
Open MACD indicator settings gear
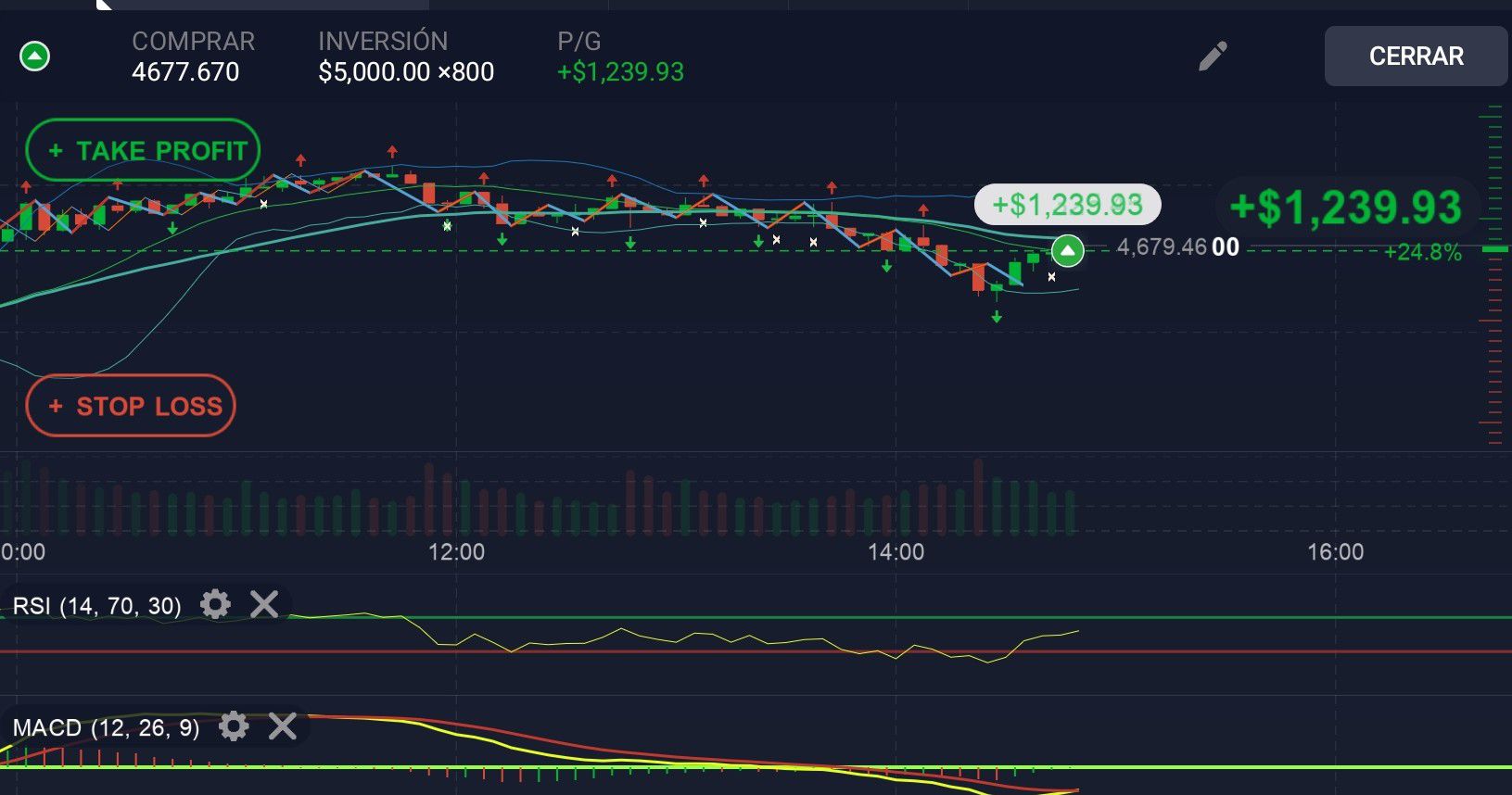(x=234, y=726)
